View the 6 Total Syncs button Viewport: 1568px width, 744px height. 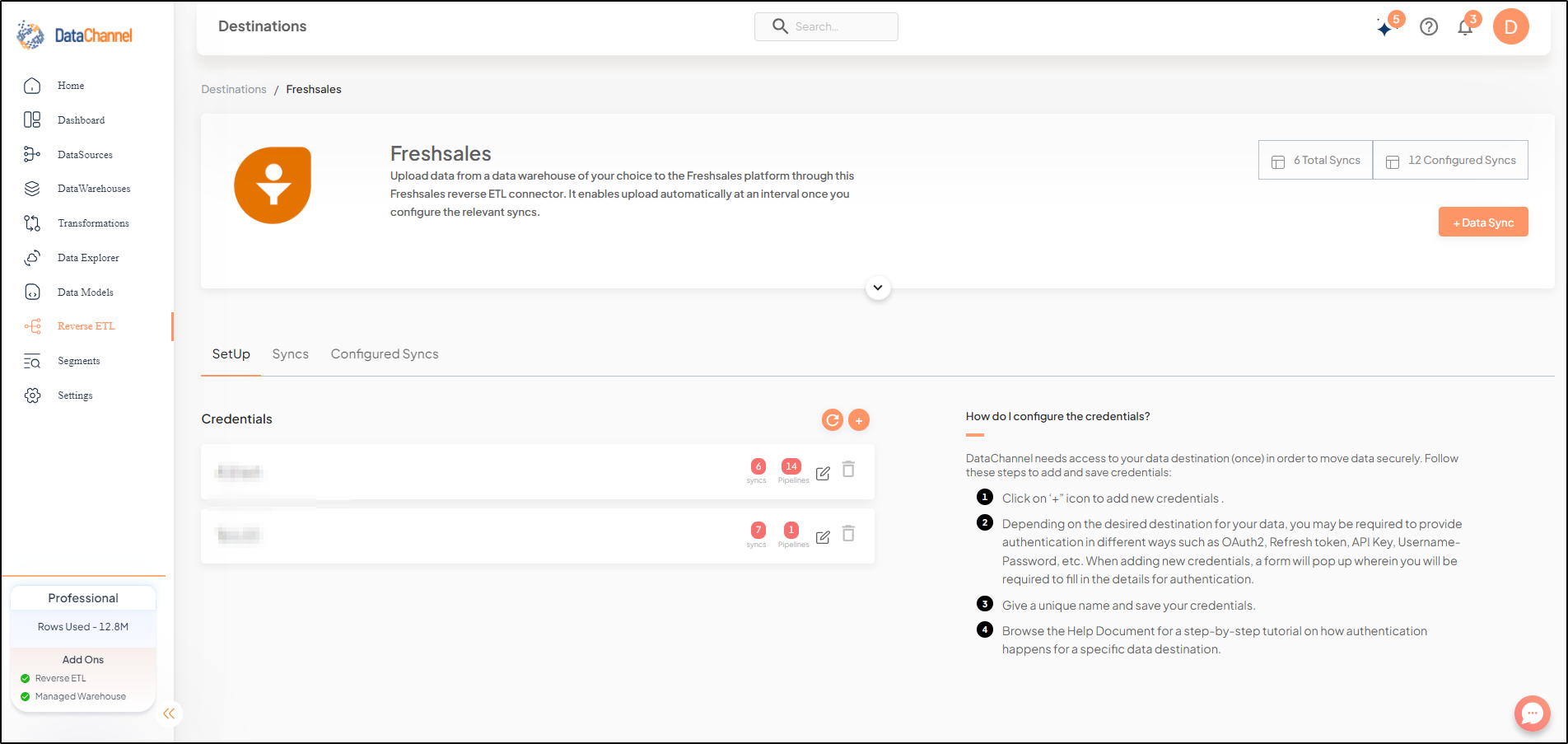click(x=1316, y=160)
